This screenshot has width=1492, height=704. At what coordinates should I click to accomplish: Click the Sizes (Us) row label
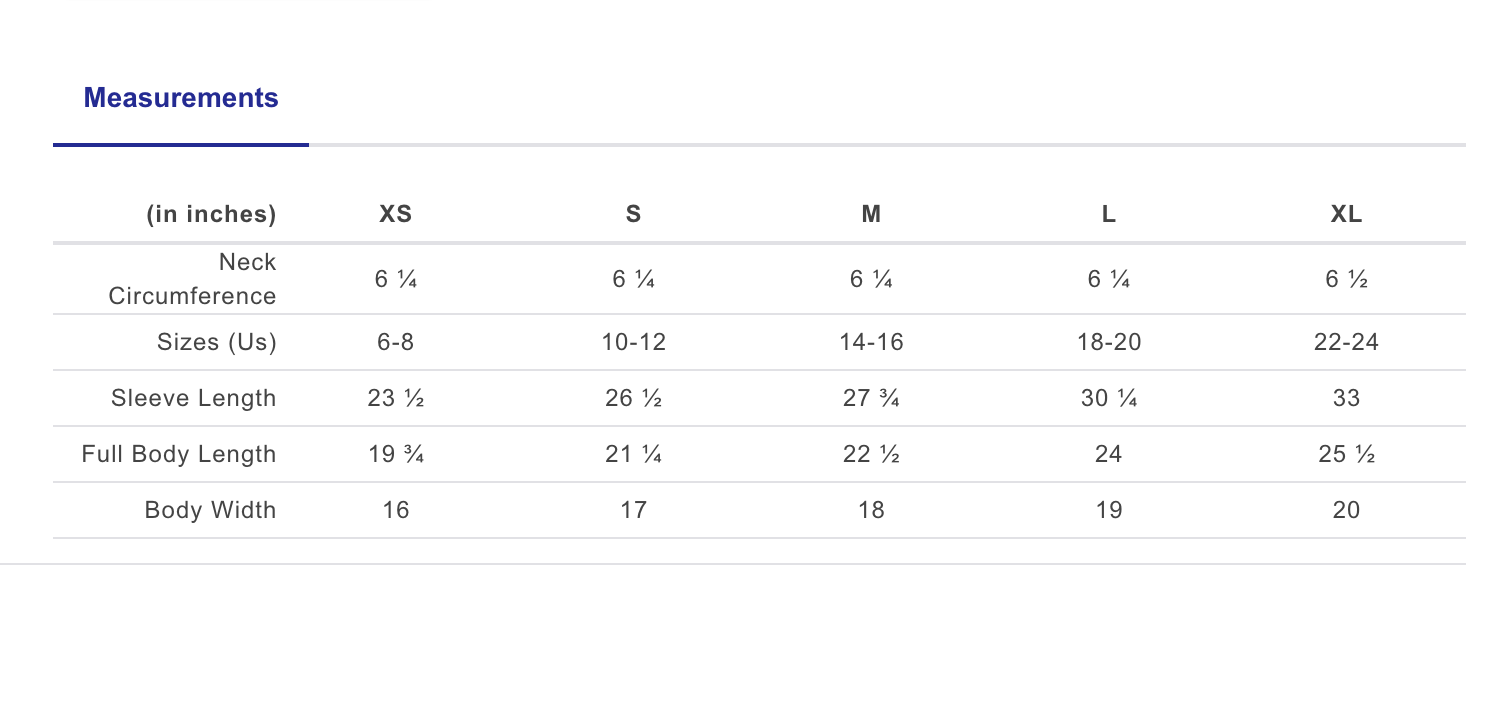pyautogui.click(x=217, y=342)
